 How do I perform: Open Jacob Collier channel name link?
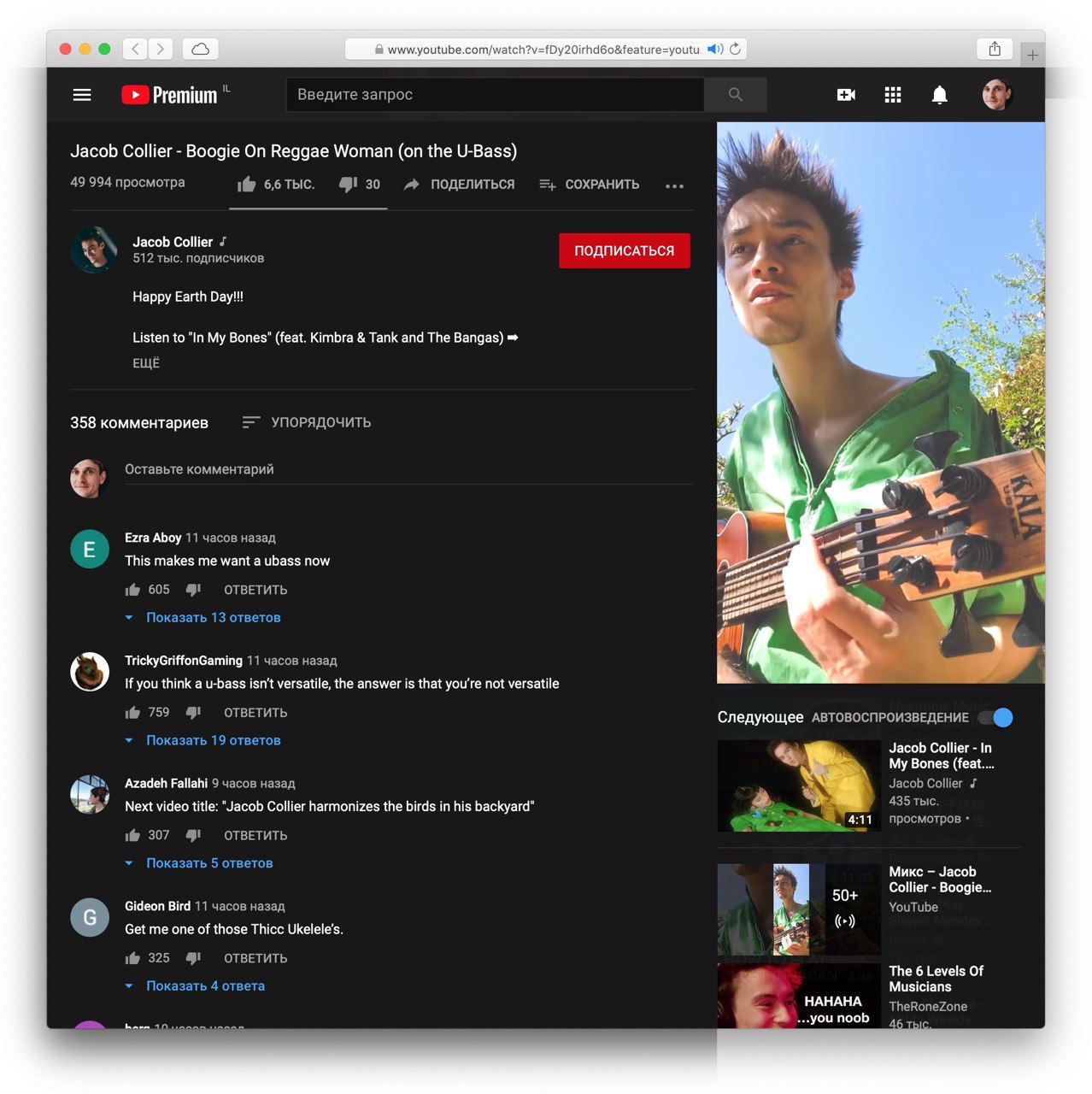173,242
